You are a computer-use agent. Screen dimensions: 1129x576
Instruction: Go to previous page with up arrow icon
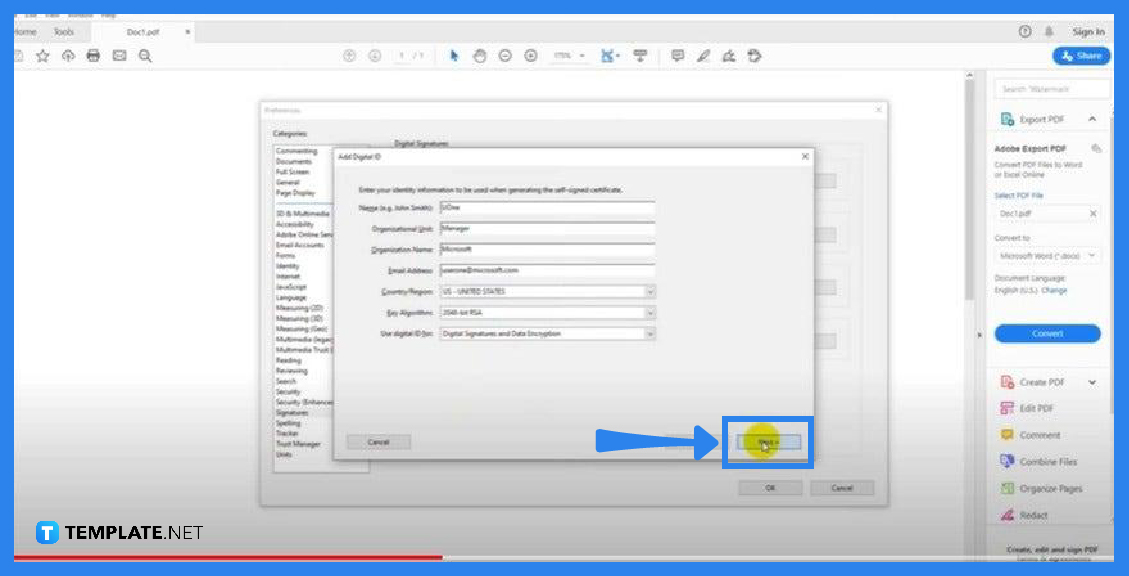click(350, 55)
